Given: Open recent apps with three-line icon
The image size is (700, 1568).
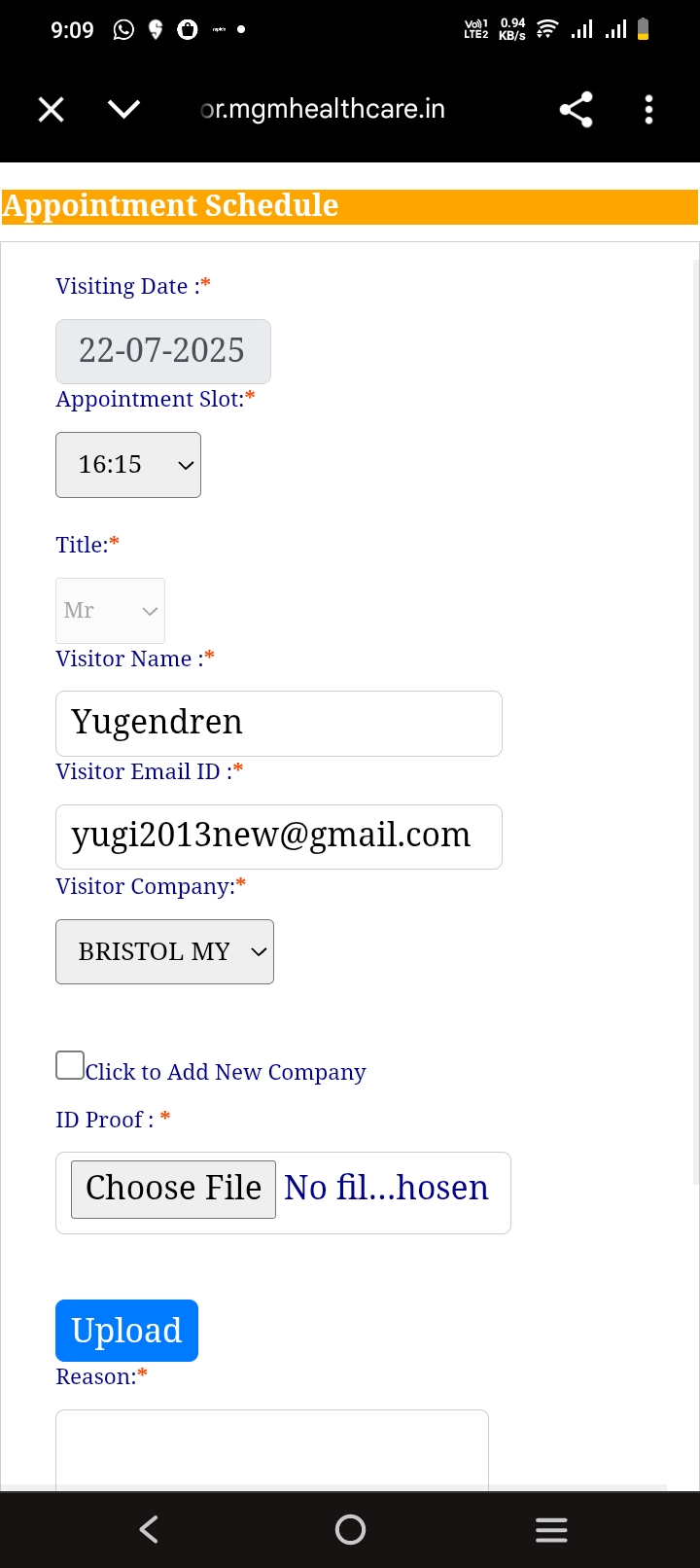Looking at the screenshot, I should pos(551,1530).
